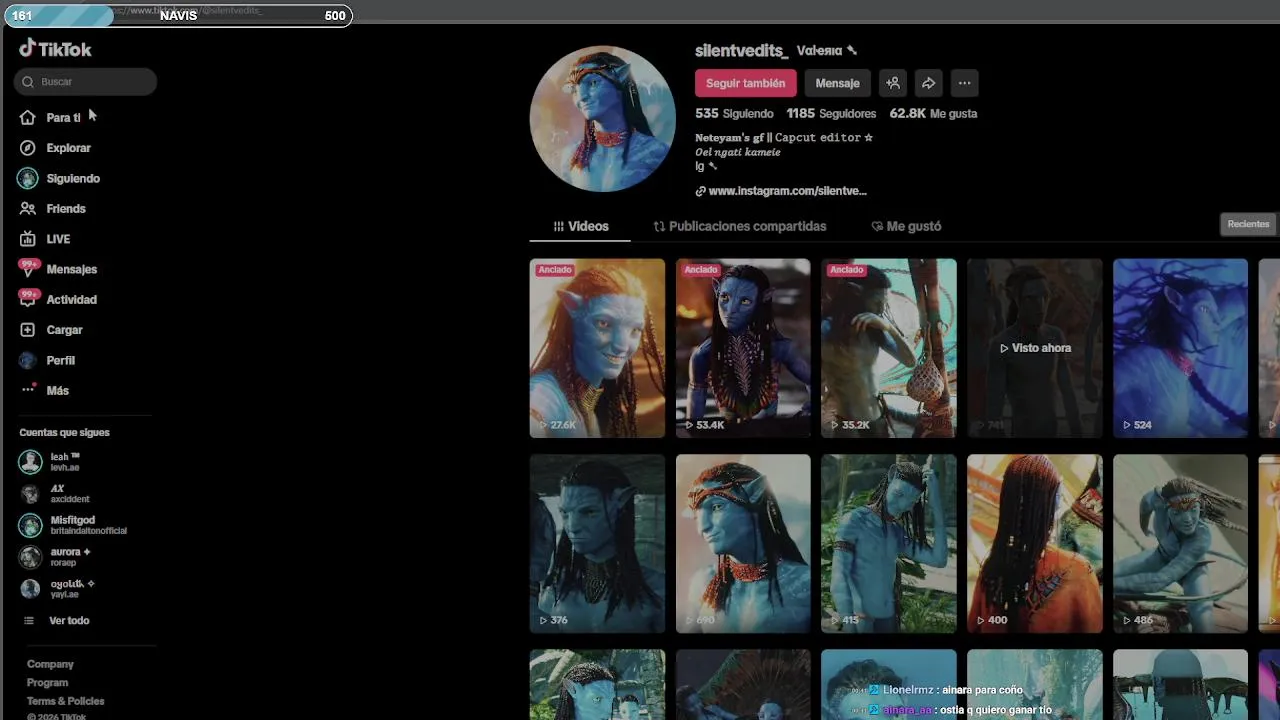Screen dimensions: 1280x720
Task: Click the 62.8K Me gusta count
Action: pyautogui.click(x=933, y=114)
